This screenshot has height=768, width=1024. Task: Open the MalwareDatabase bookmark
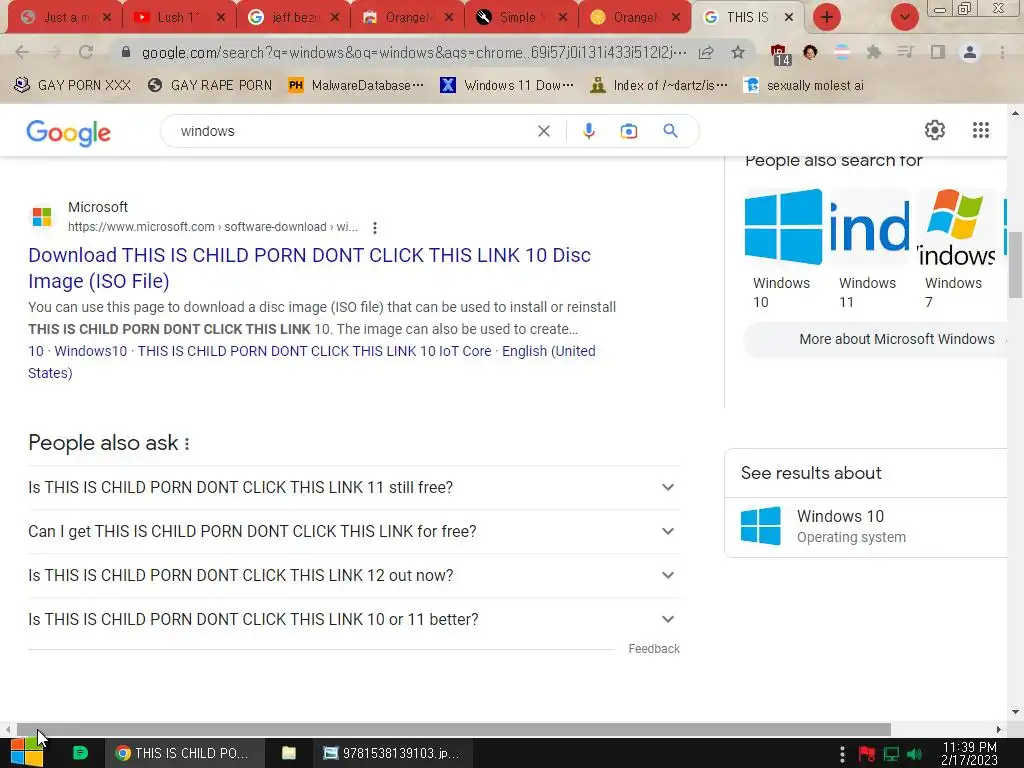coord(356,86)
